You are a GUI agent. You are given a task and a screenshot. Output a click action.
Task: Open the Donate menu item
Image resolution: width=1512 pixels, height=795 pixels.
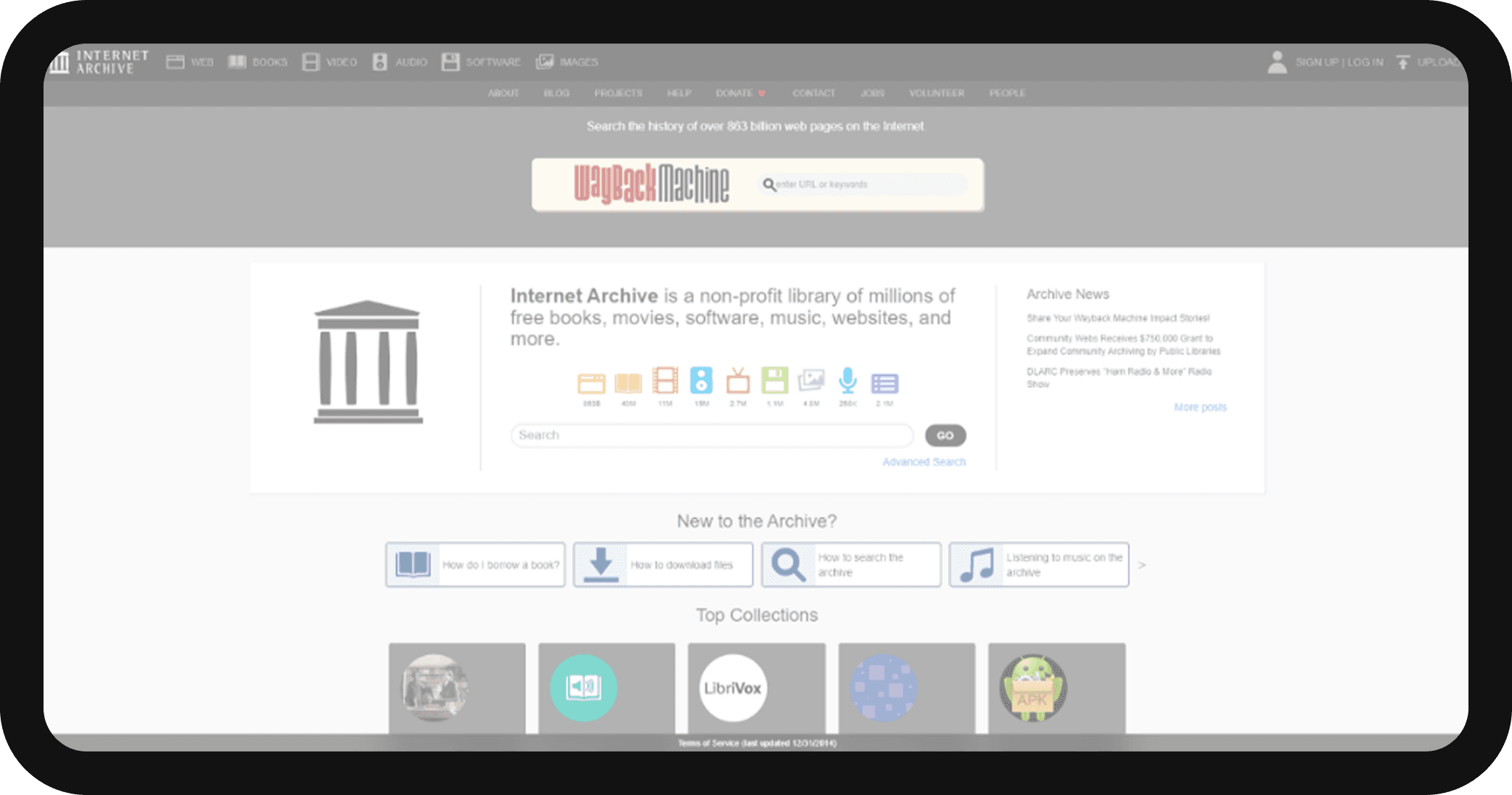pos(741,94)
